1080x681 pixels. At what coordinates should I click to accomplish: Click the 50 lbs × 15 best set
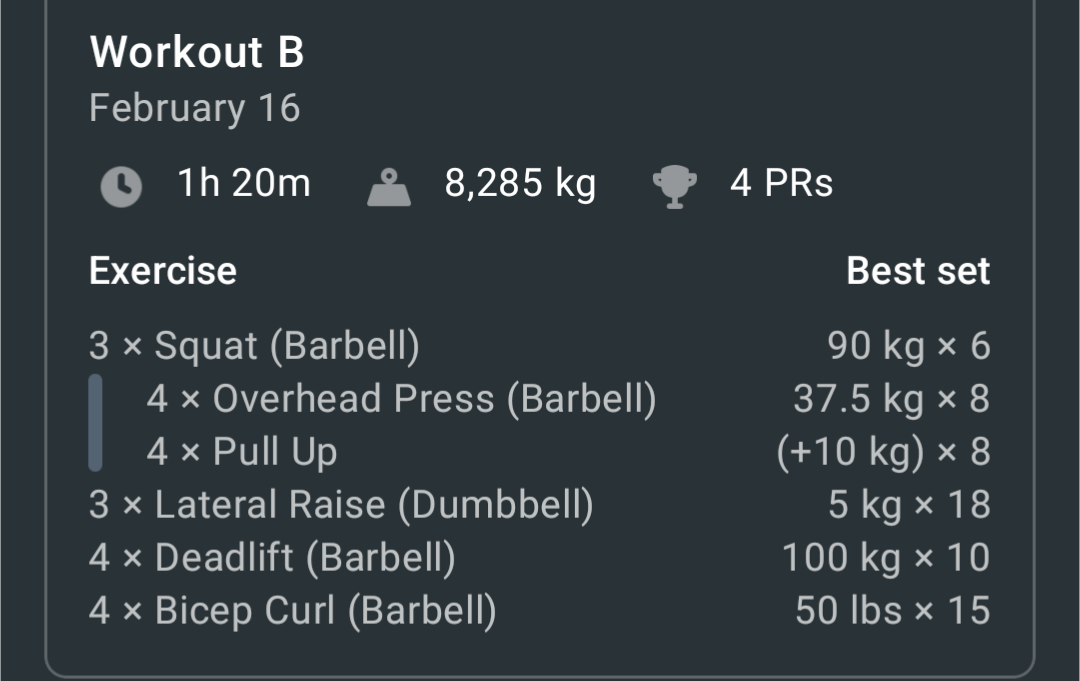click(x=893, y=611)
